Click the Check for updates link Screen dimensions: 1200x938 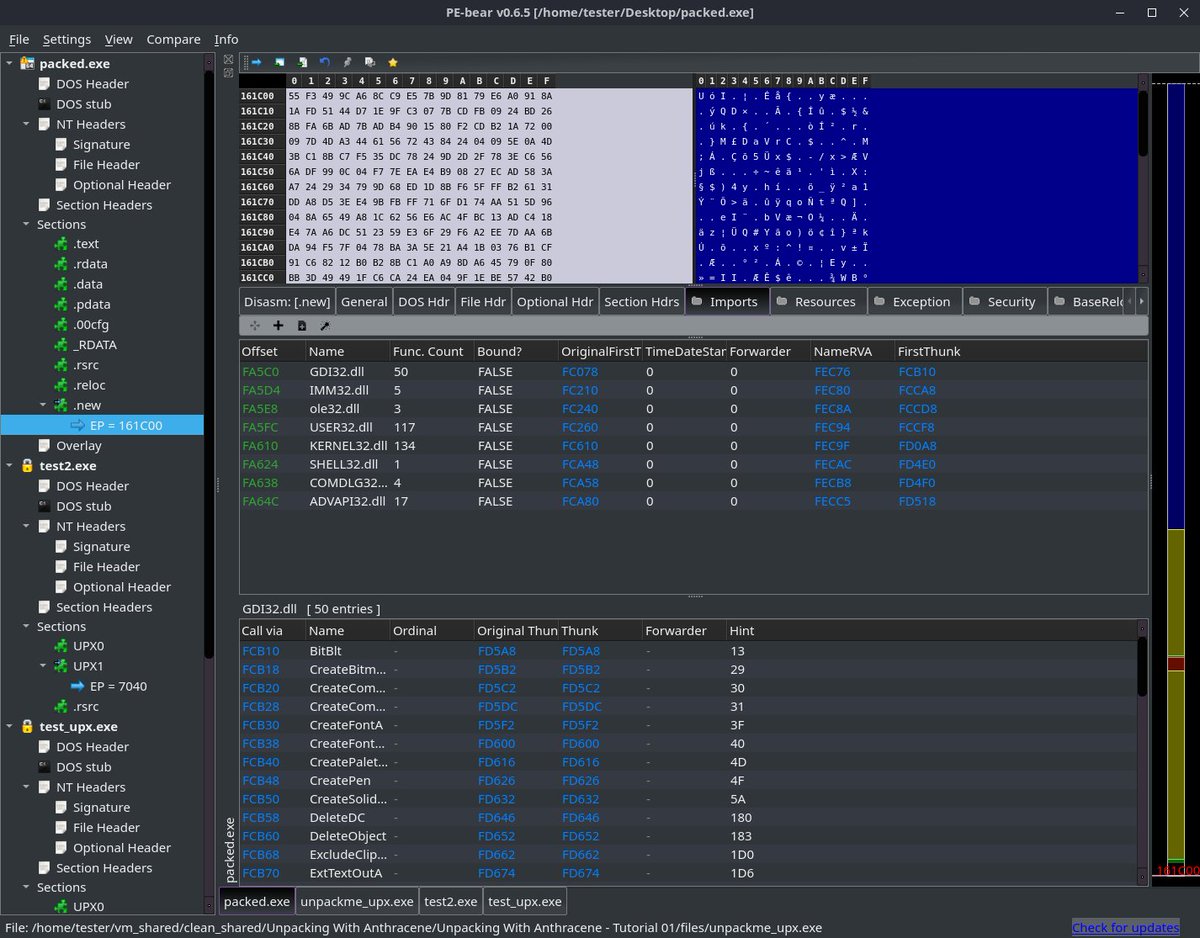pos(1126,927)
